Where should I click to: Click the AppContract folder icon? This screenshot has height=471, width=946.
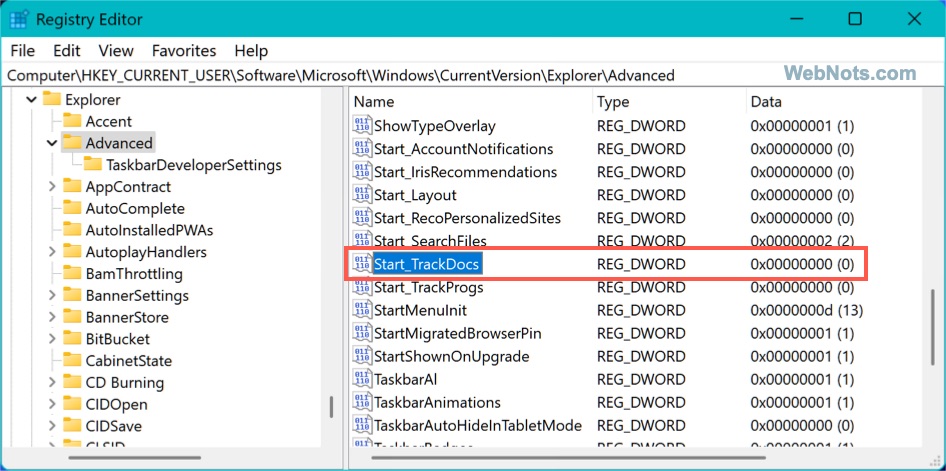tap(72, 186)
